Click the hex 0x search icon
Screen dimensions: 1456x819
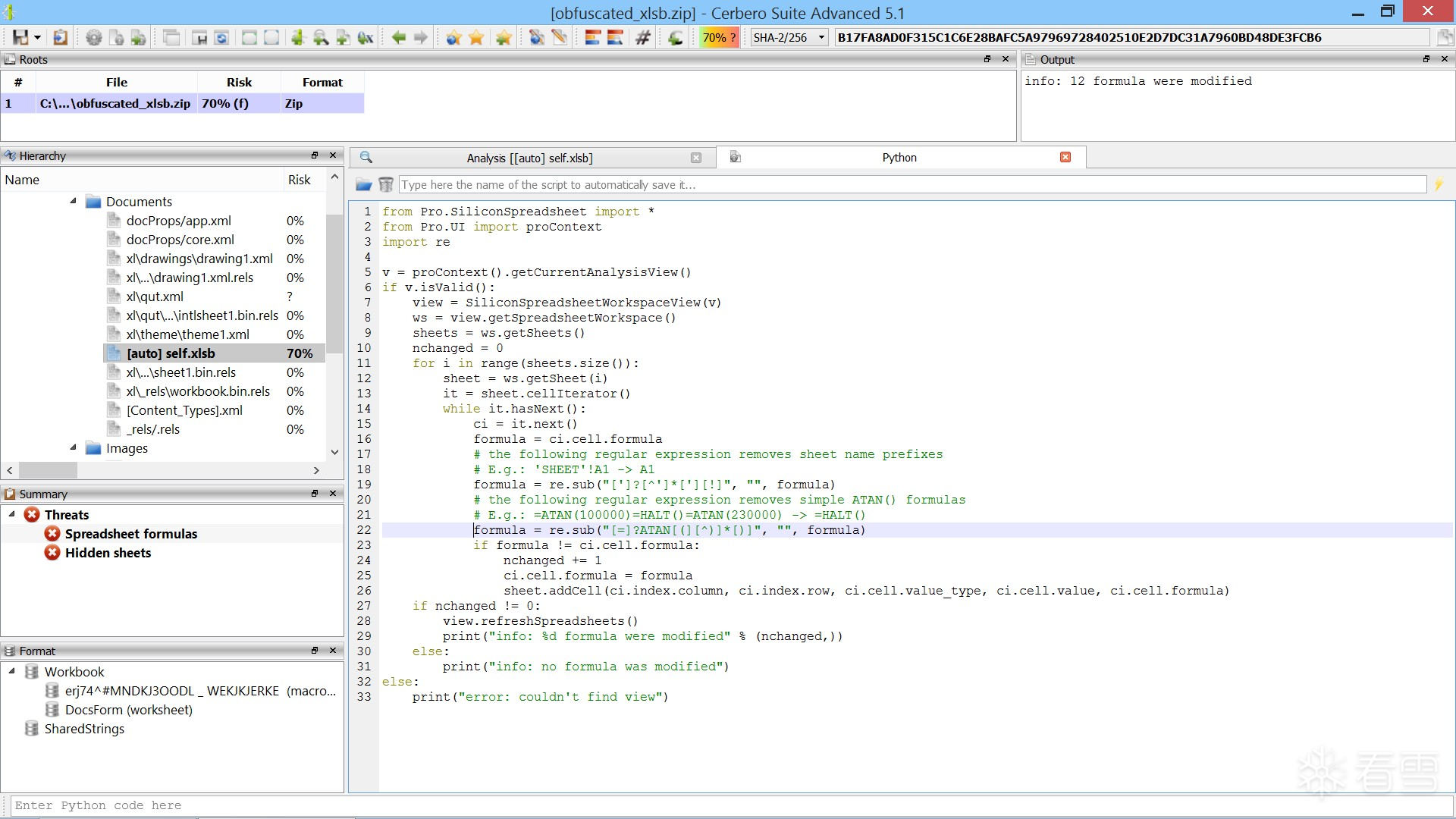pyautogui.click(x=366, y=37)
